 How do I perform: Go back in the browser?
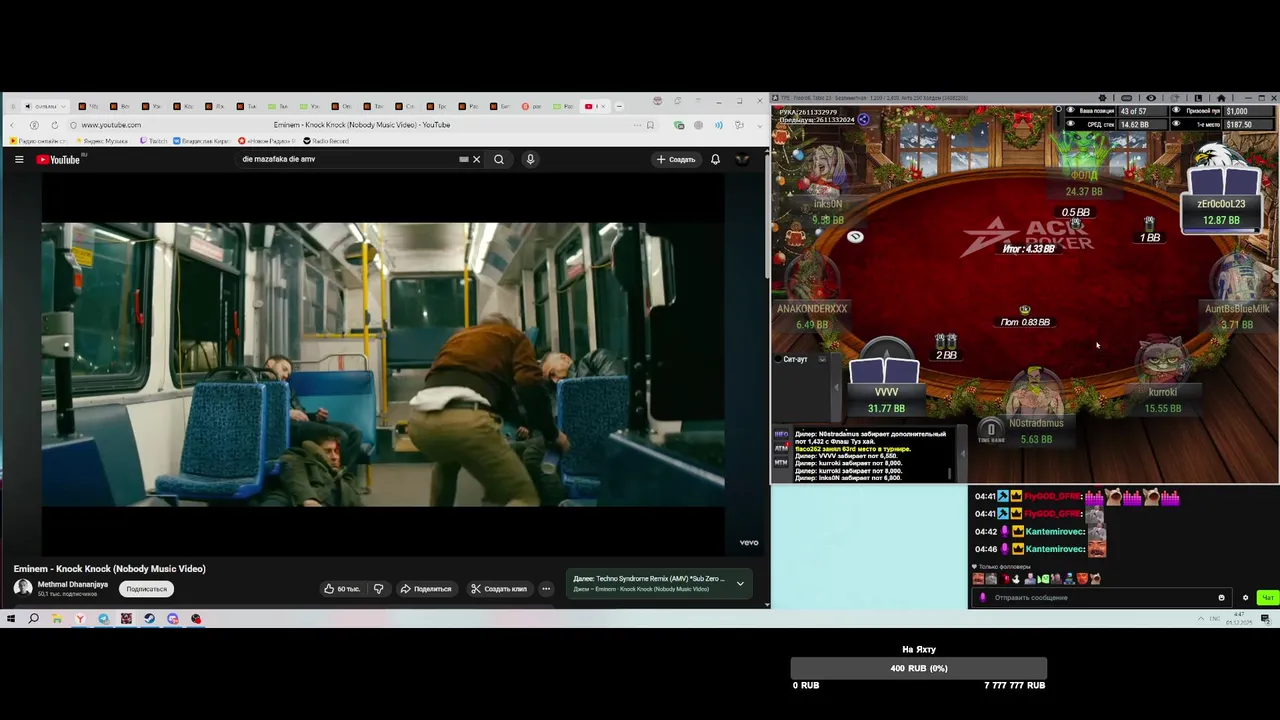13,125
